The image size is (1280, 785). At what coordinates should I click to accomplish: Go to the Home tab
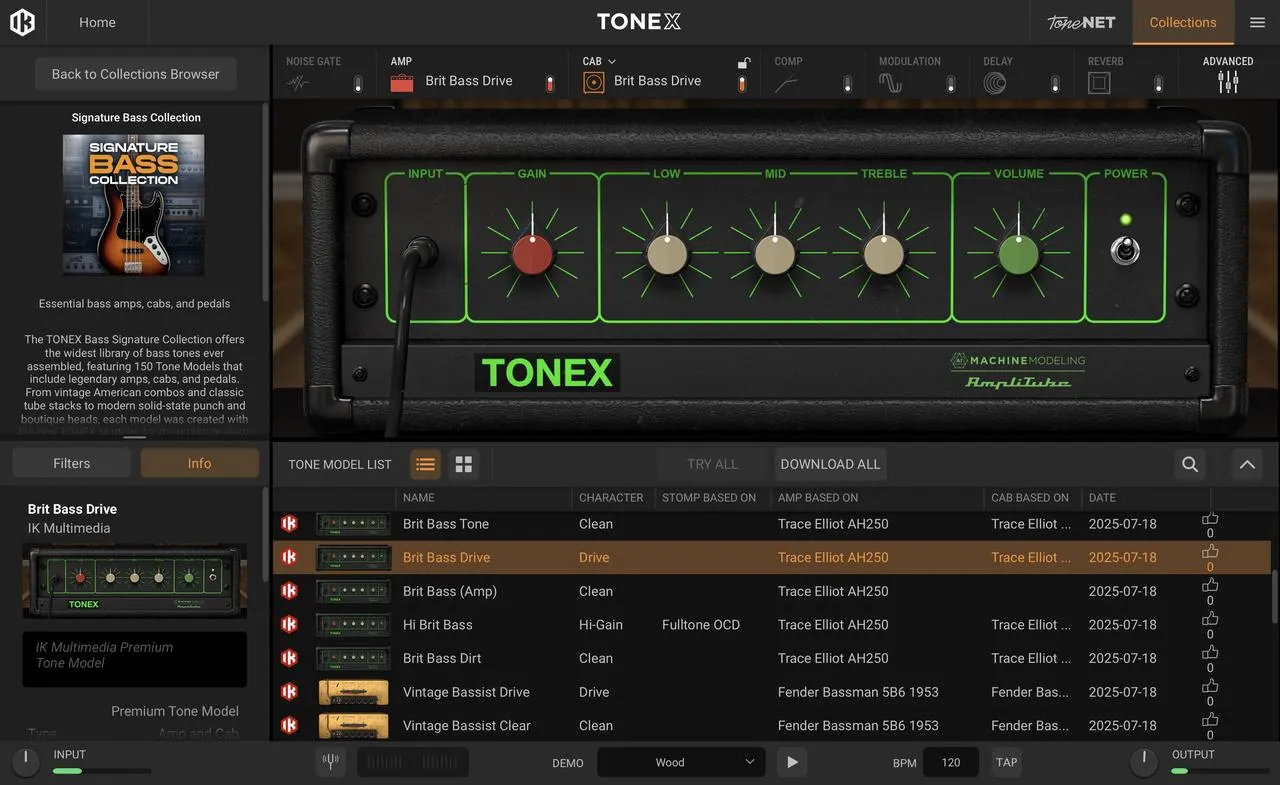coord(97,22)
